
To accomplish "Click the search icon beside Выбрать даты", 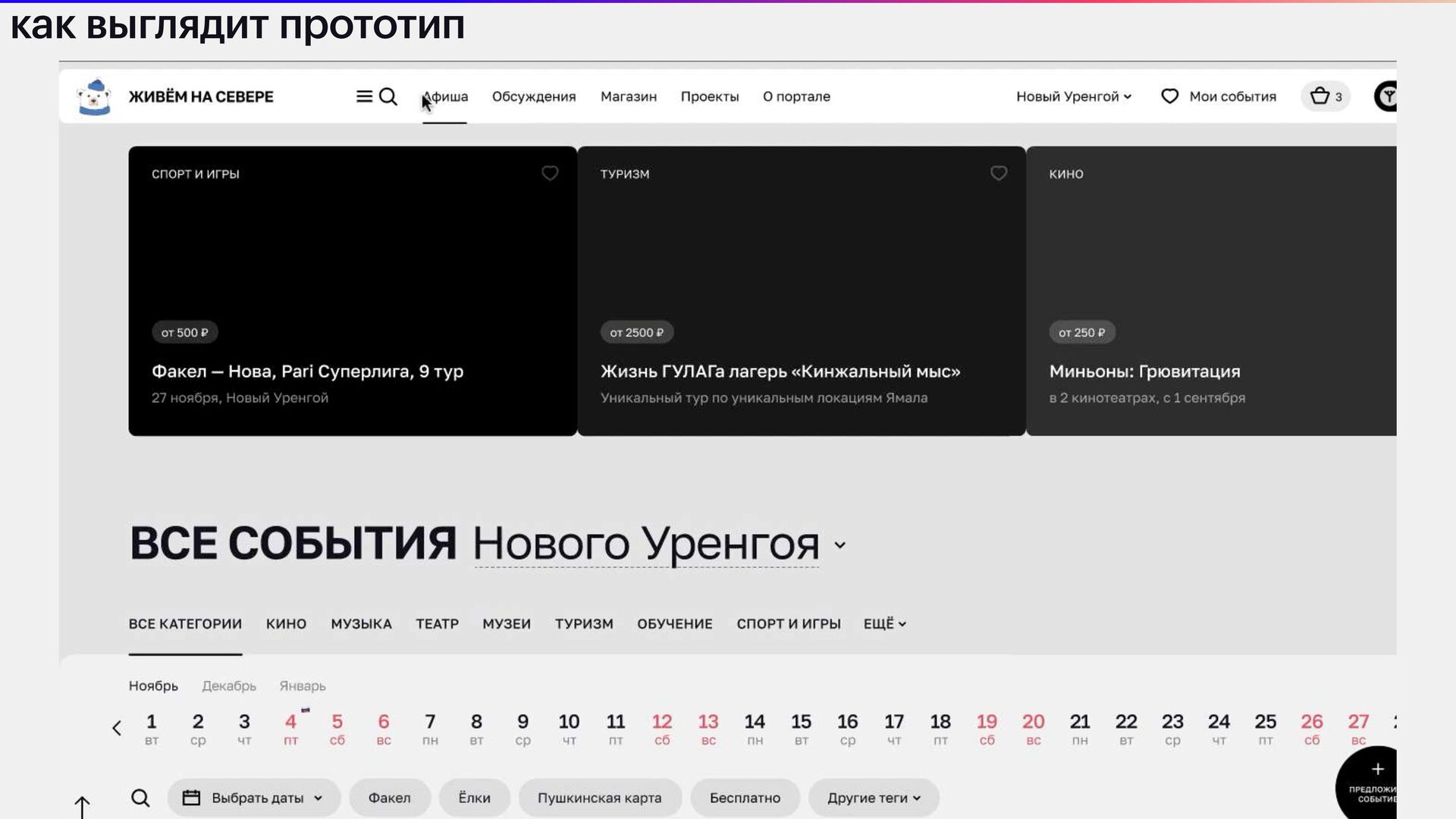I will (140, 798).
